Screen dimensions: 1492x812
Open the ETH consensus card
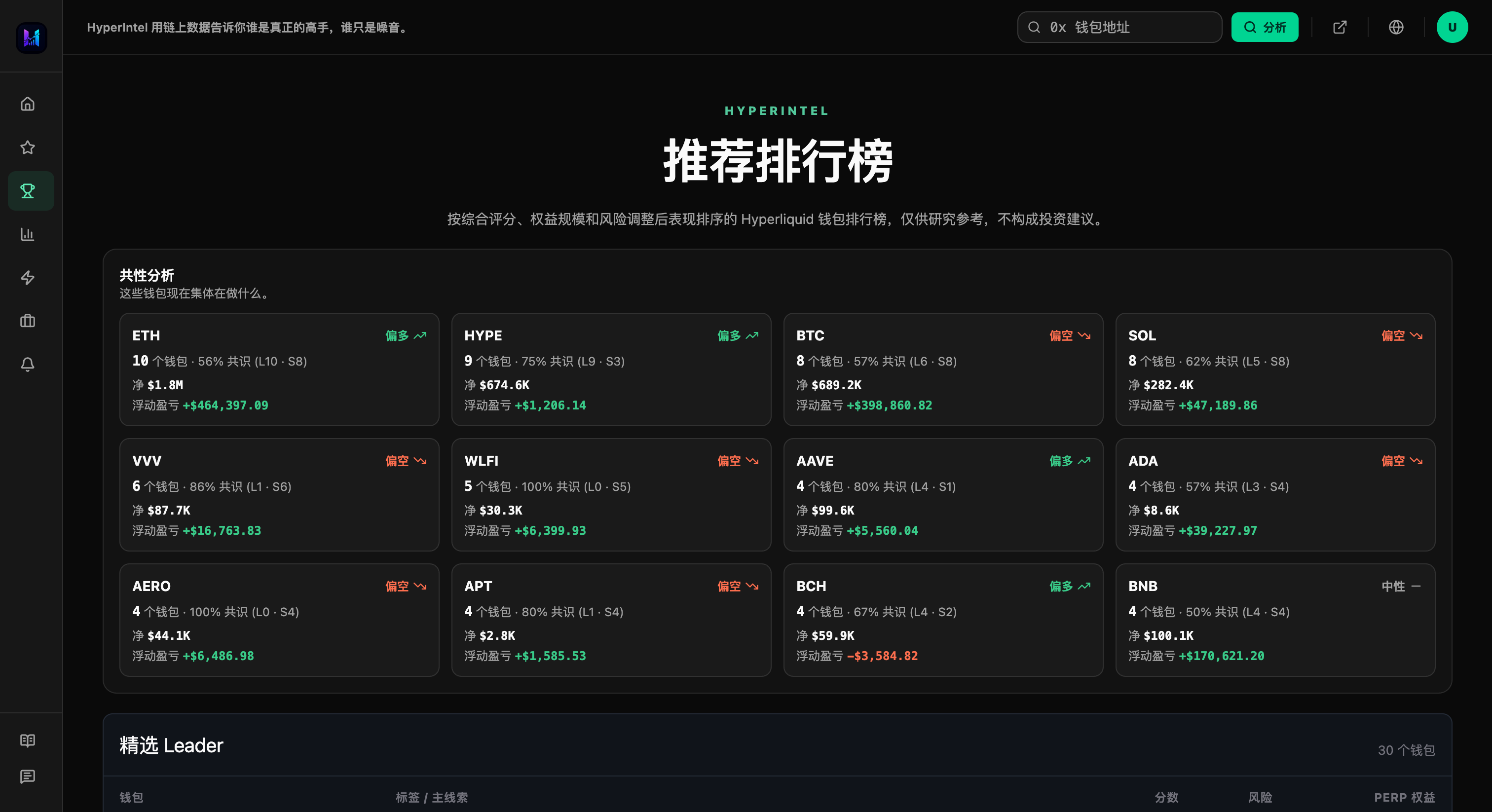tap(279, 369)
